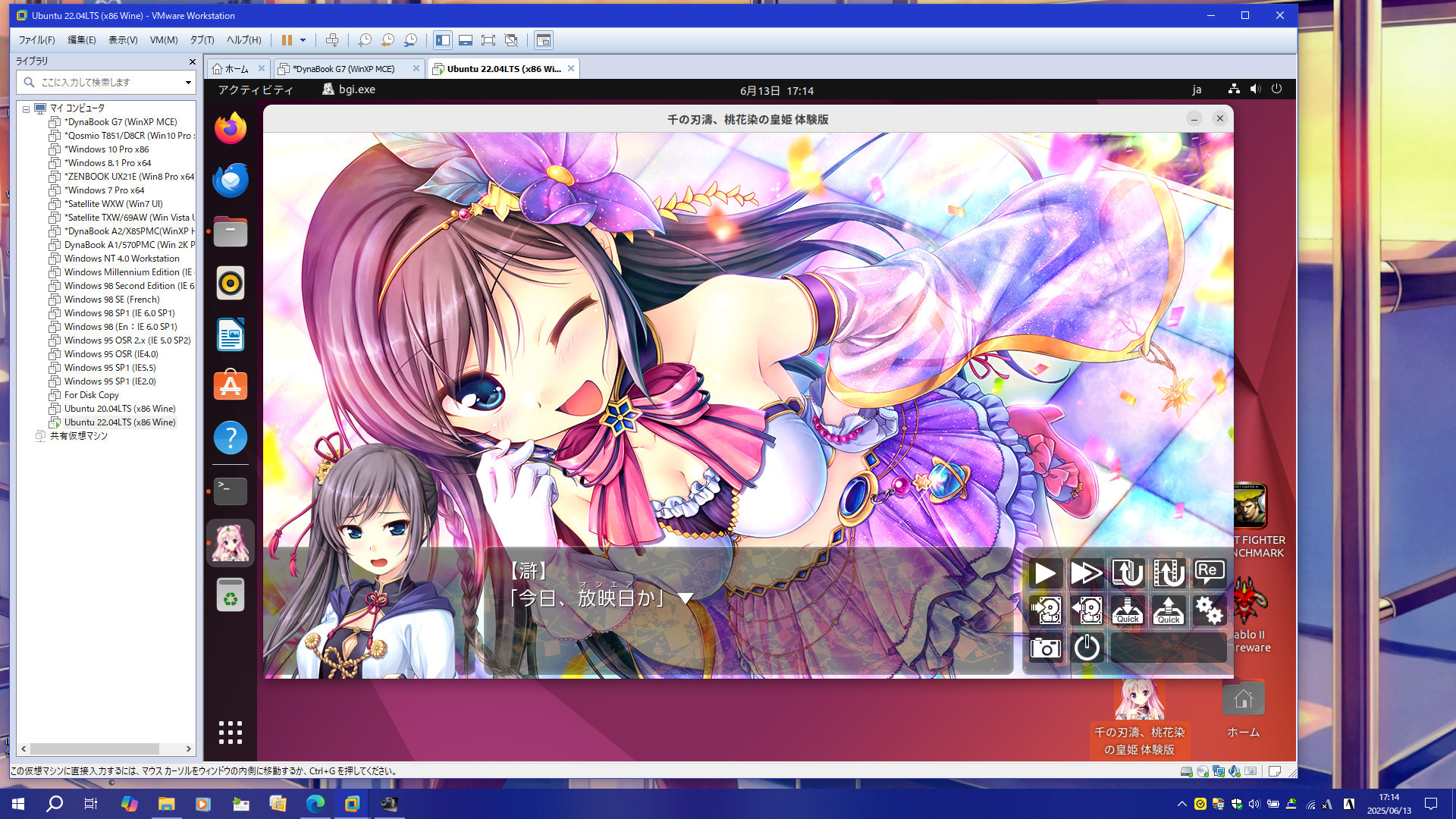Open the clock 6月13日 17:14 calendar
1456x819 pixels.
[777, 90]
